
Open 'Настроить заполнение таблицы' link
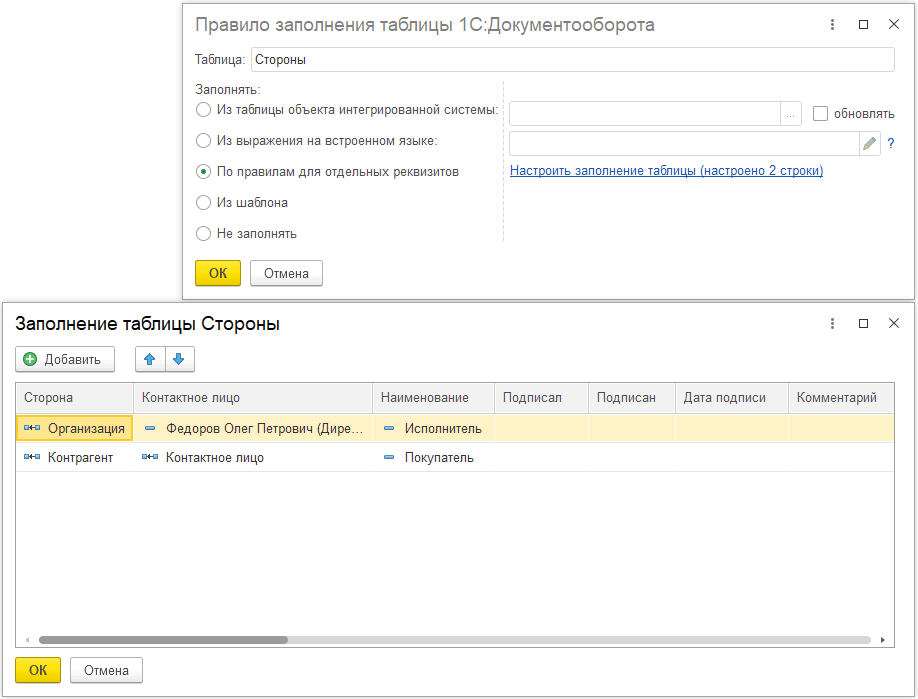click(666, 171)
